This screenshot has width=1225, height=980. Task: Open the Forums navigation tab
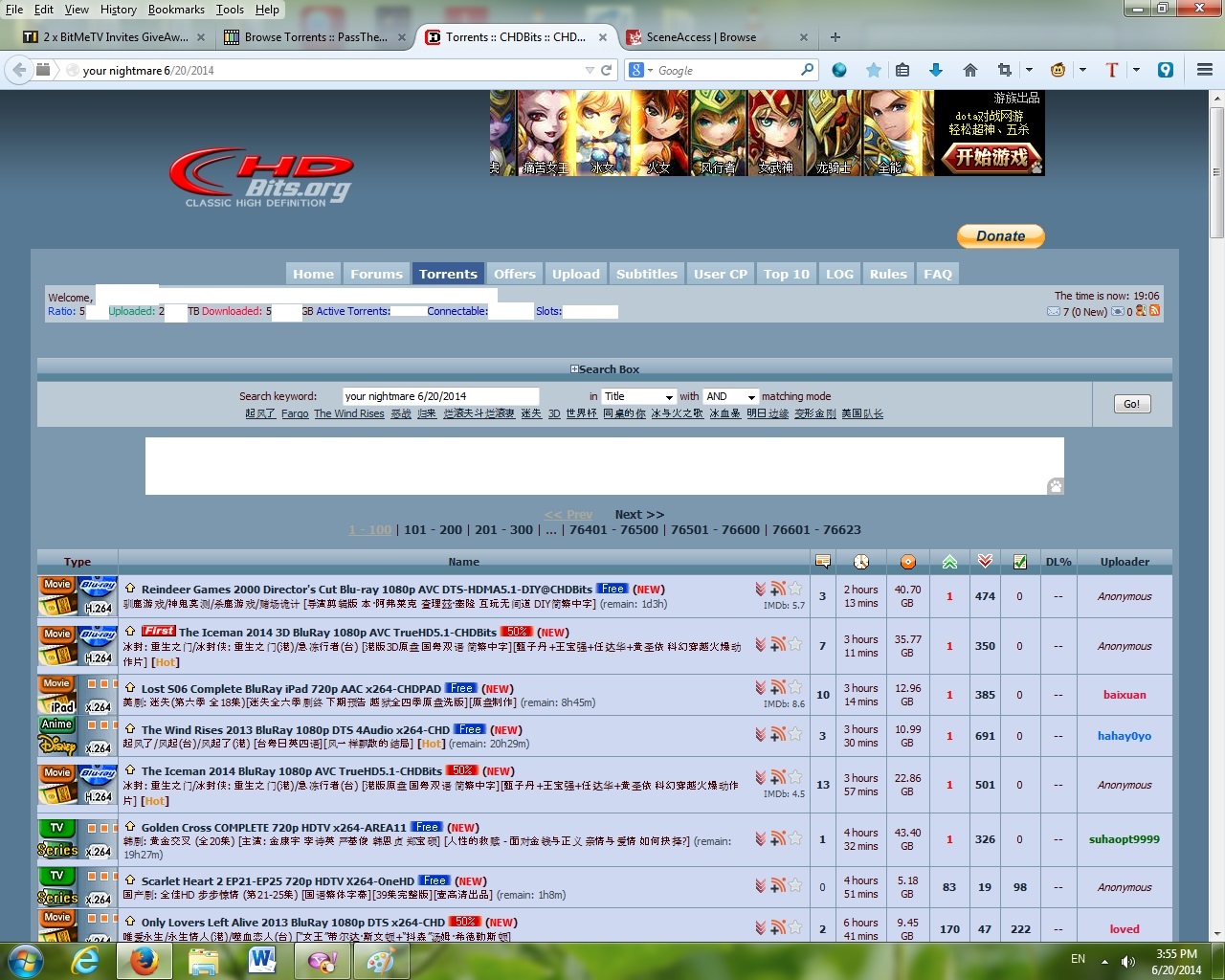click(376, 274)
